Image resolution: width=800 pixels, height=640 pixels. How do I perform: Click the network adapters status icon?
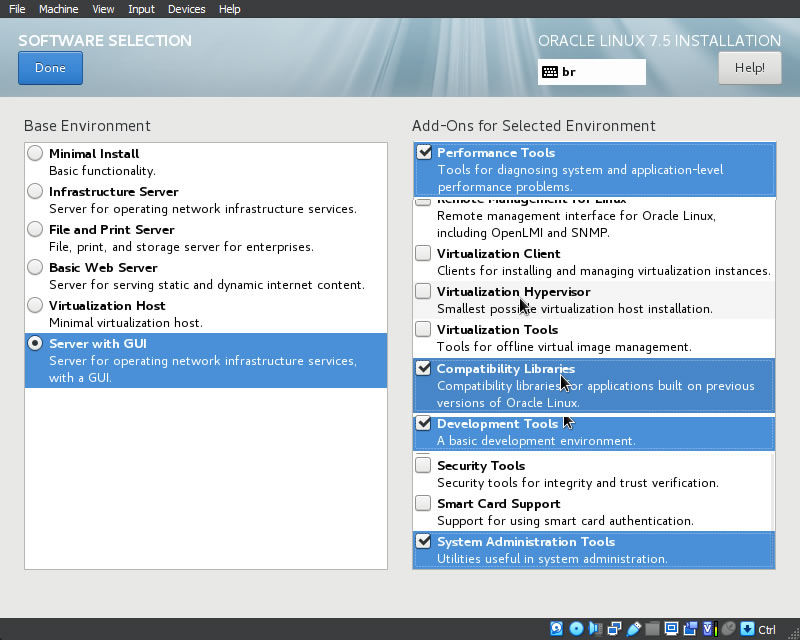point(614,629)
